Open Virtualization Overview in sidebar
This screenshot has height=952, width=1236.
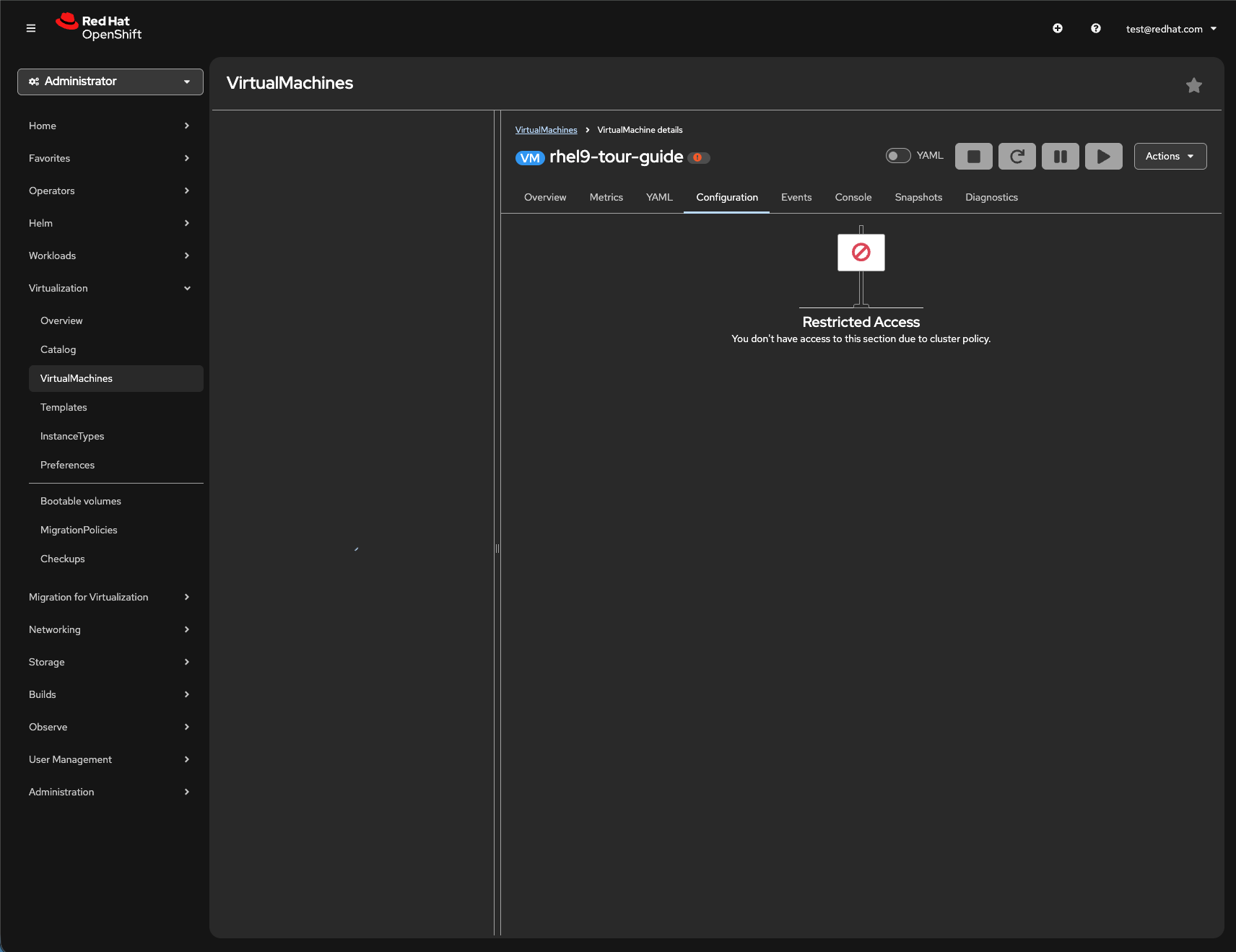click(116, 320)
